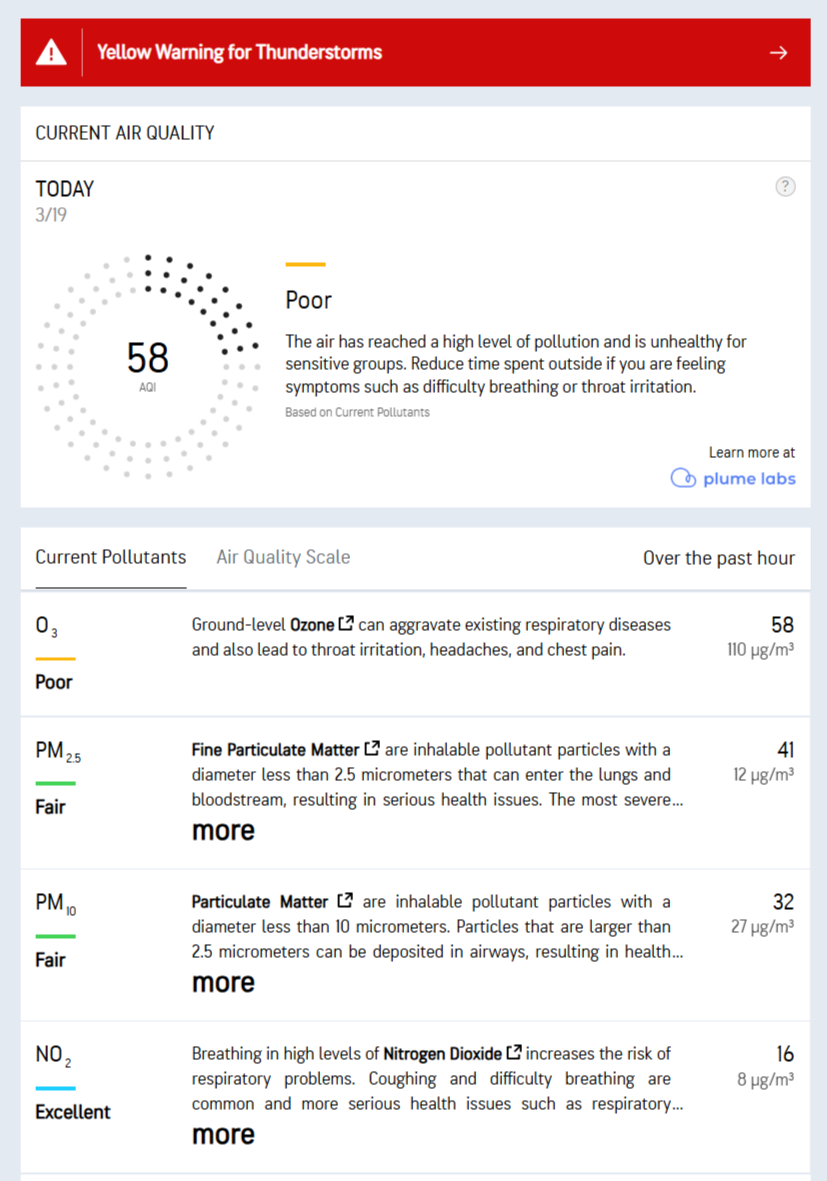Click the yellow Poor indicator bar under O3
The image size is (827, 1181).
(55, 659)
